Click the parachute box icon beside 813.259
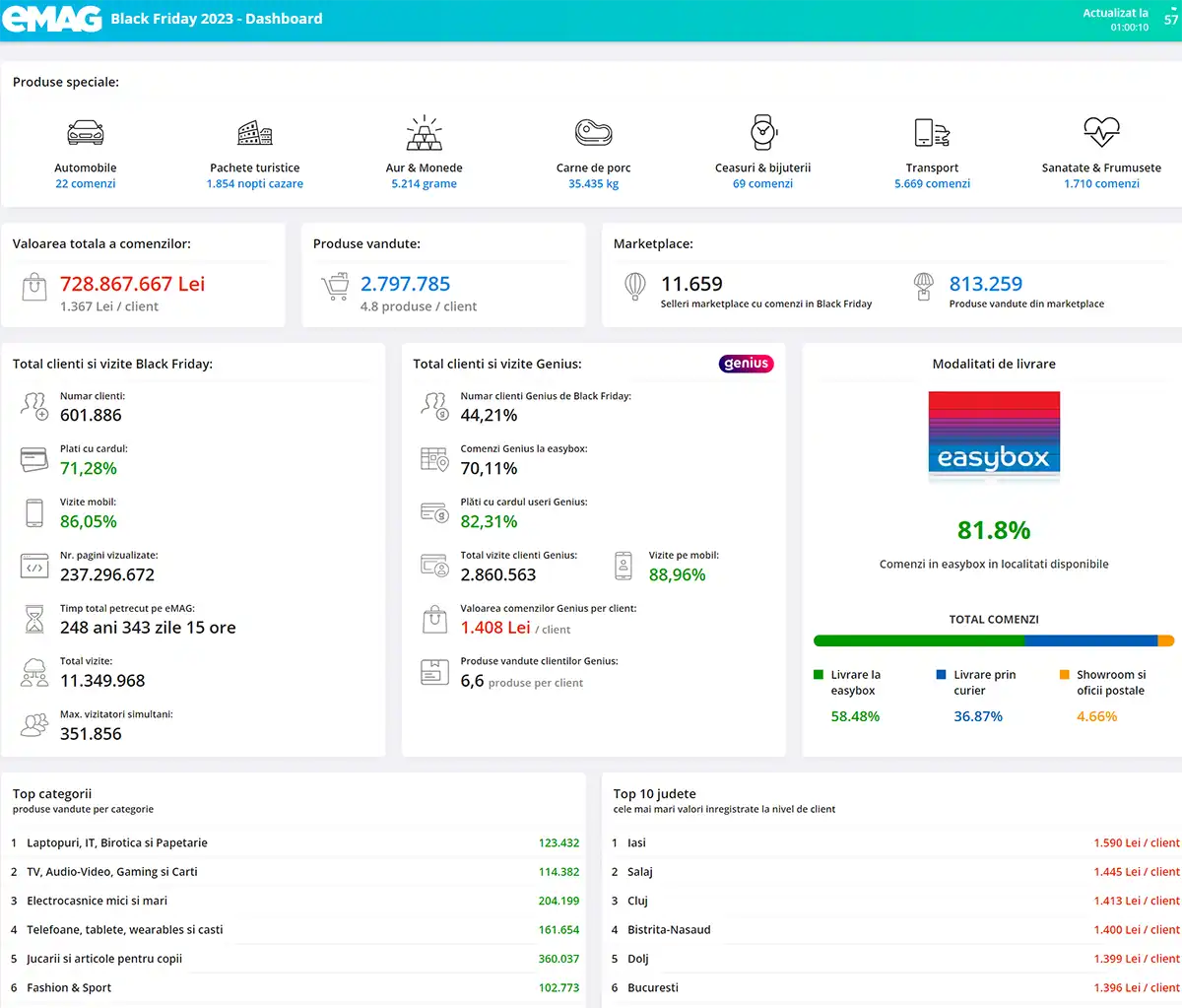This screenshot has height=1008, width=1182. tap(923, 287)
